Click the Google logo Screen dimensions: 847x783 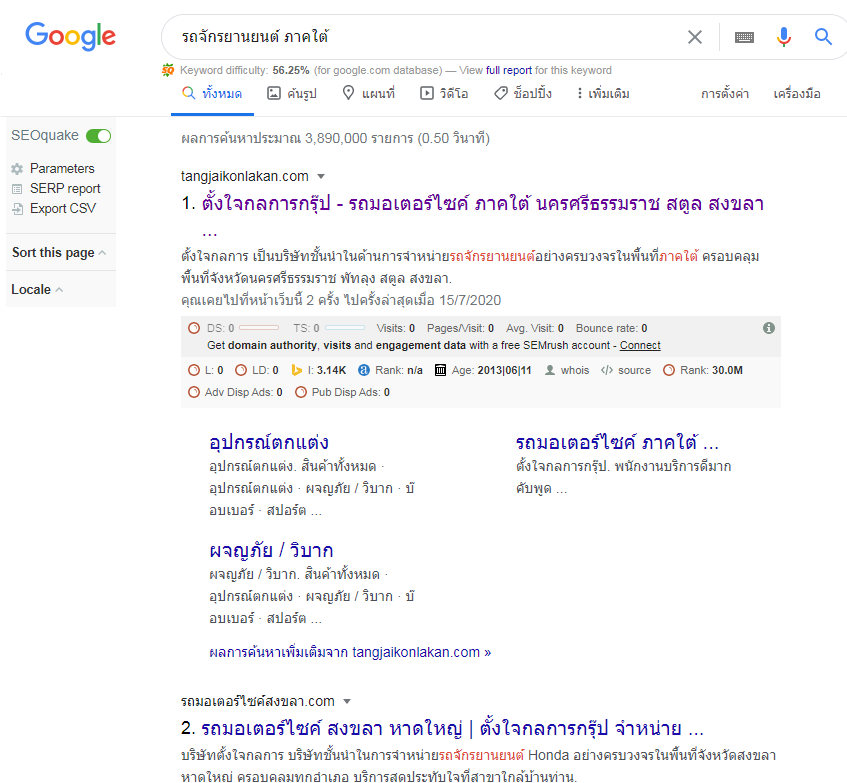[x=70, y=37]
